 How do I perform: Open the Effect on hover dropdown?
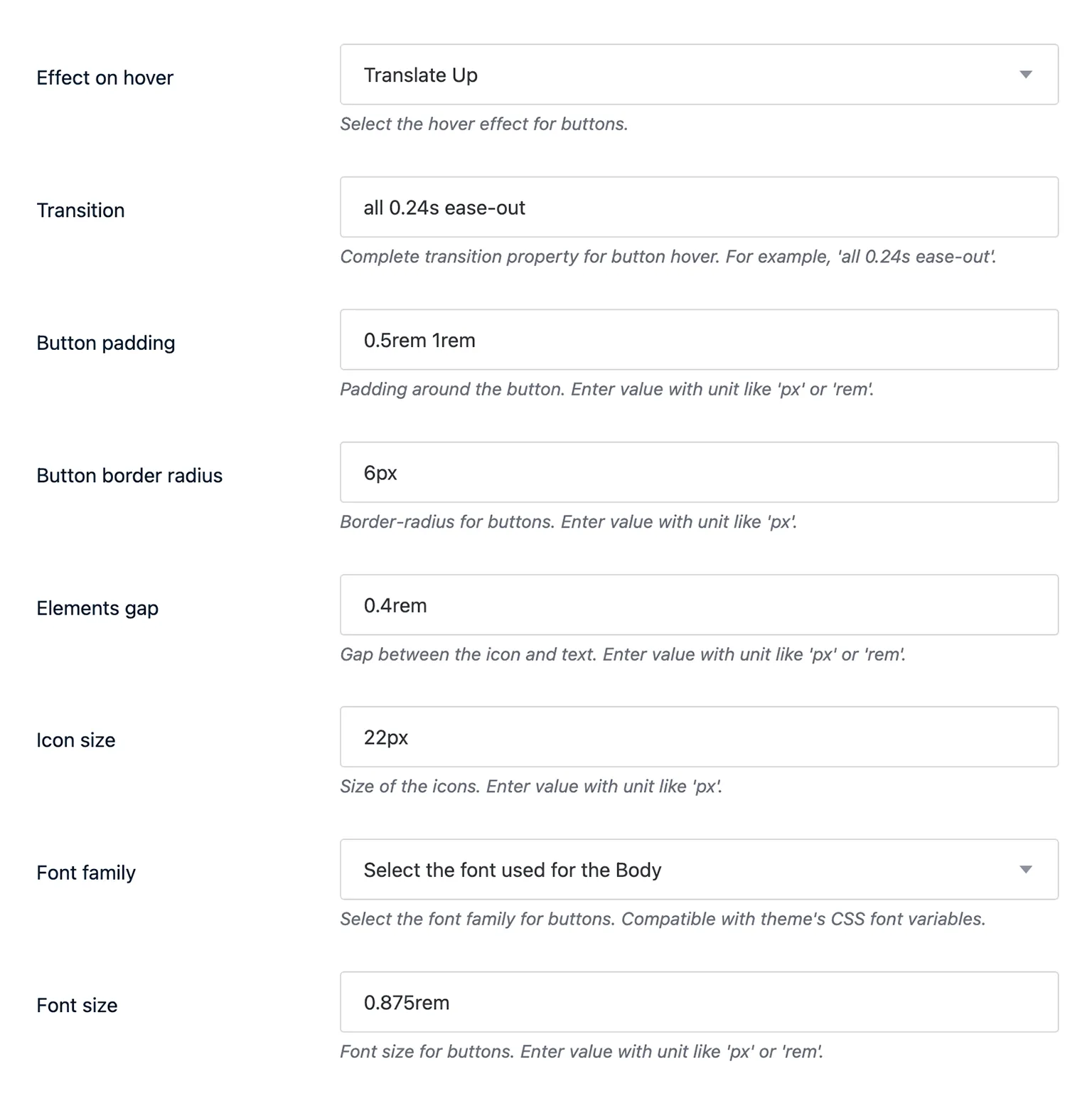[x=699, y=74]
